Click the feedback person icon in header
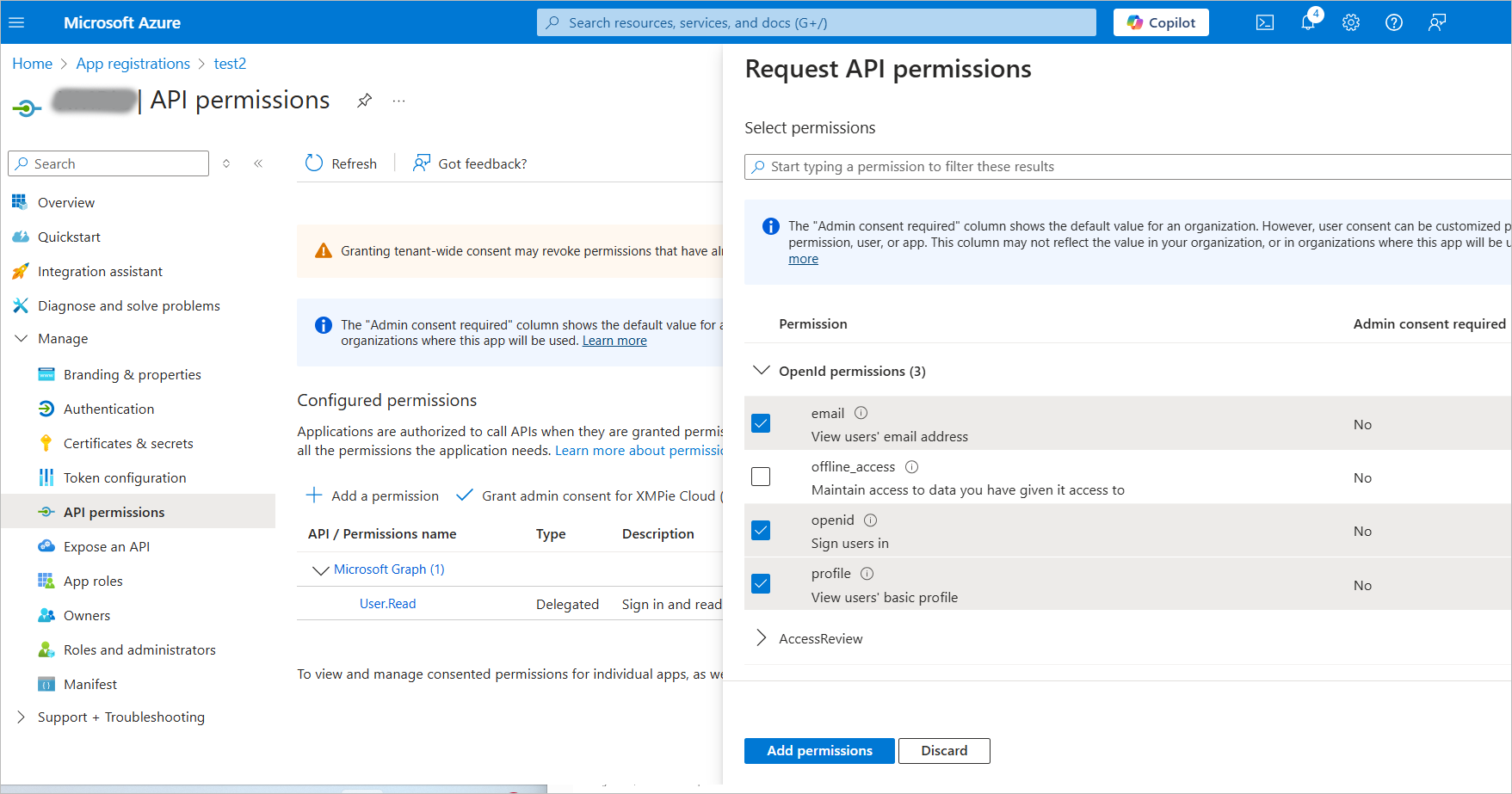Image resolution: width=1512 pixels, height=794 pixels. coord(1437,22)
